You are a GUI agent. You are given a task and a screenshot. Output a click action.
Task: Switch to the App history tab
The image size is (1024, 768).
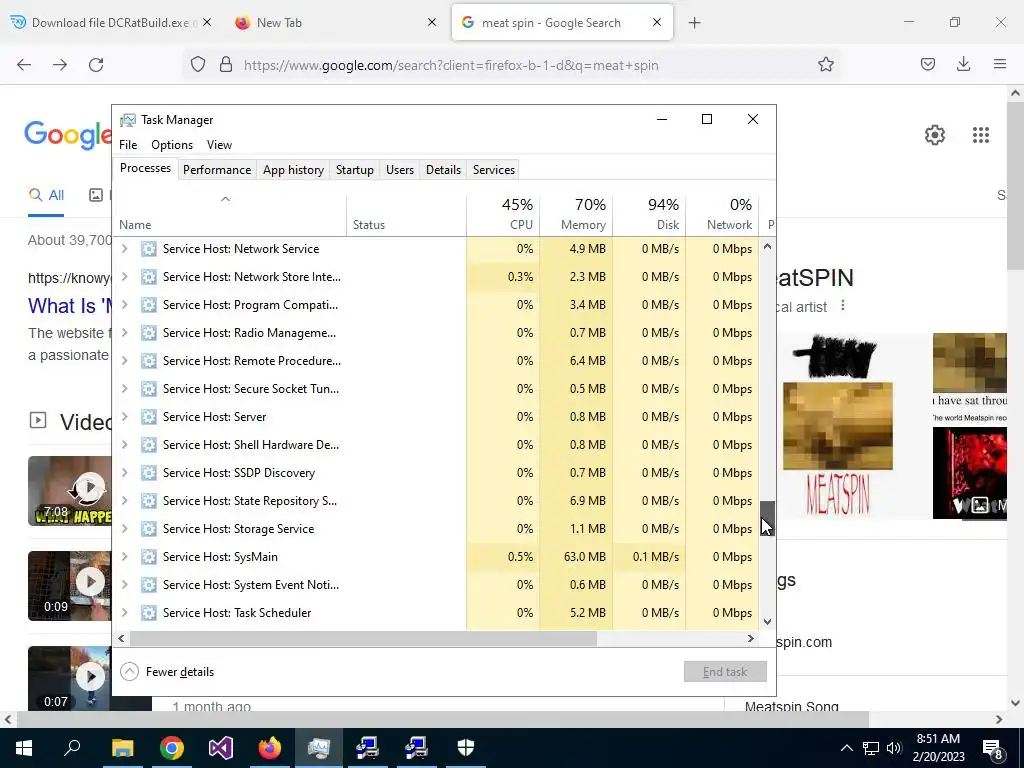click(x=293, y=170)
